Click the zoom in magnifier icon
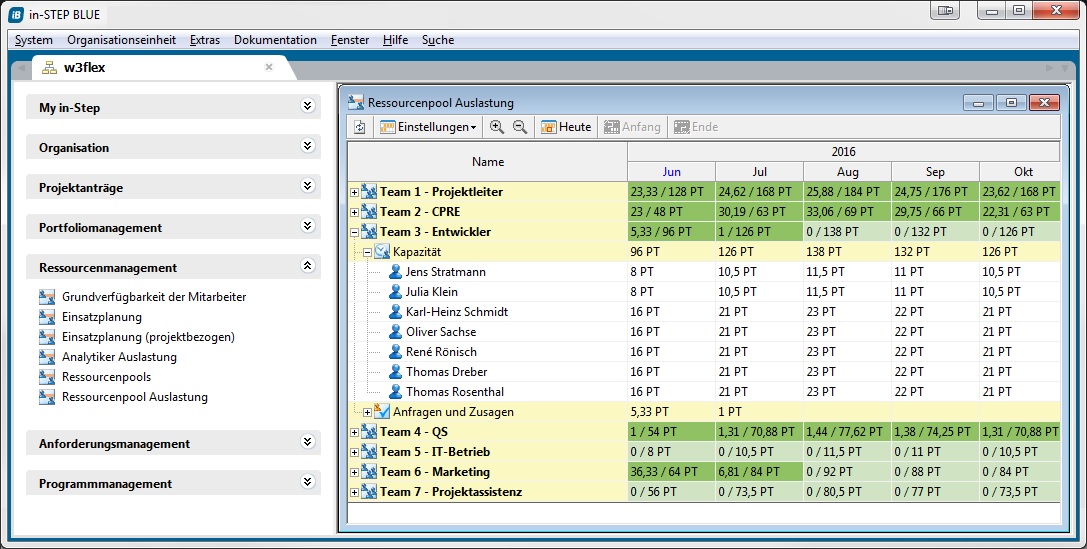 (x=496, y=127)
